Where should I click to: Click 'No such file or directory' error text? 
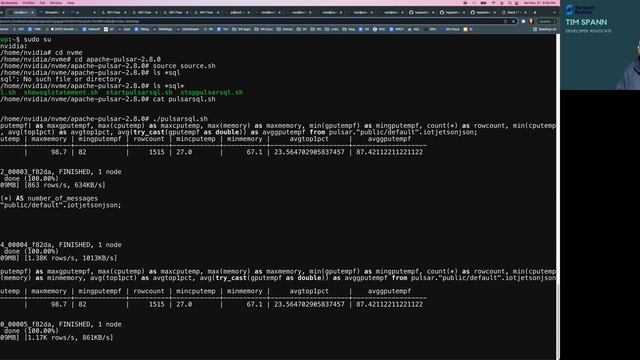[72, 79]
